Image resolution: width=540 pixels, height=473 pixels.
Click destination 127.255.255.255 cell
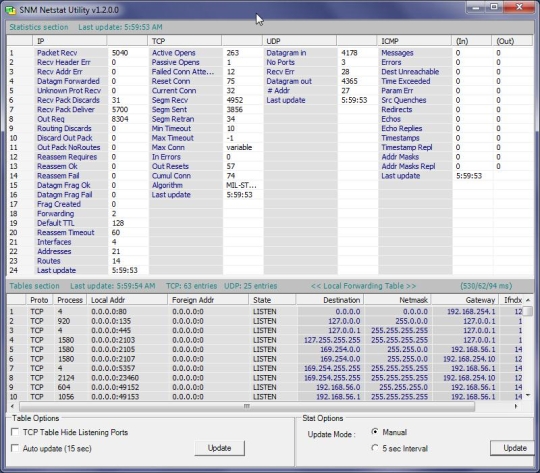coord(332,340)
